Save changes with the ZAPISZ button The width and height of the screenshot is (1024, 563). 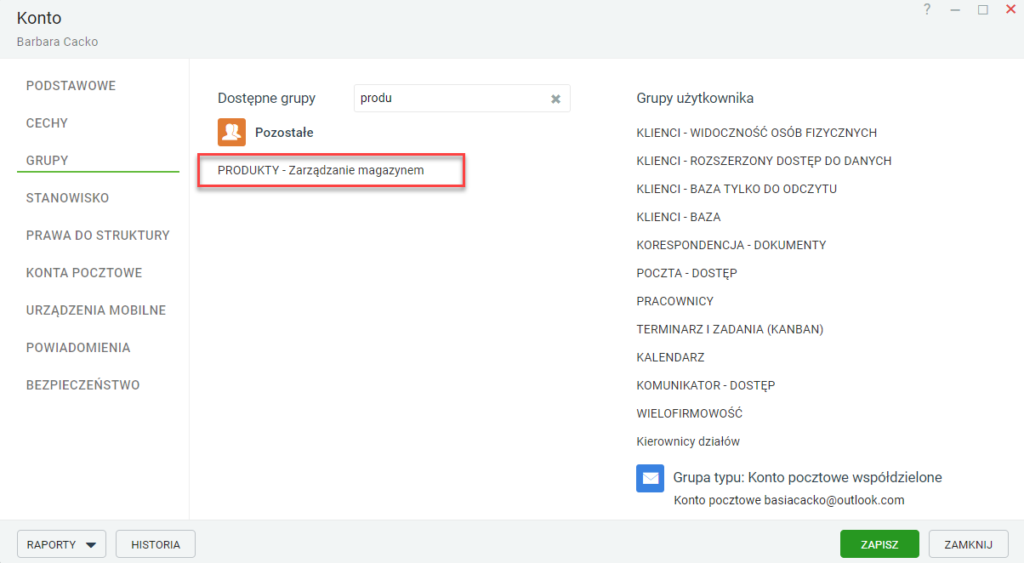[x=880, y=544]
